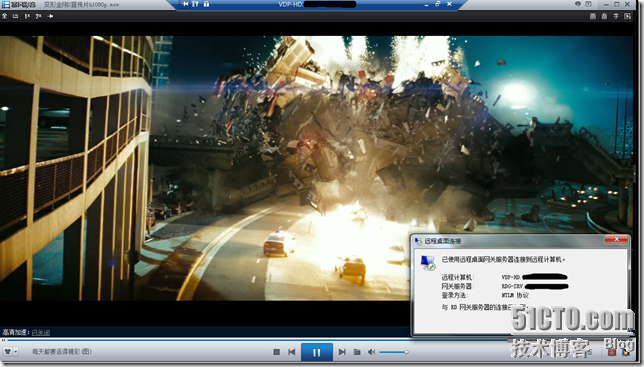The height and width of the screenshot is (367, 644).
Task: Click the pin icon on remote desktop bar
Action: point(186,4)
